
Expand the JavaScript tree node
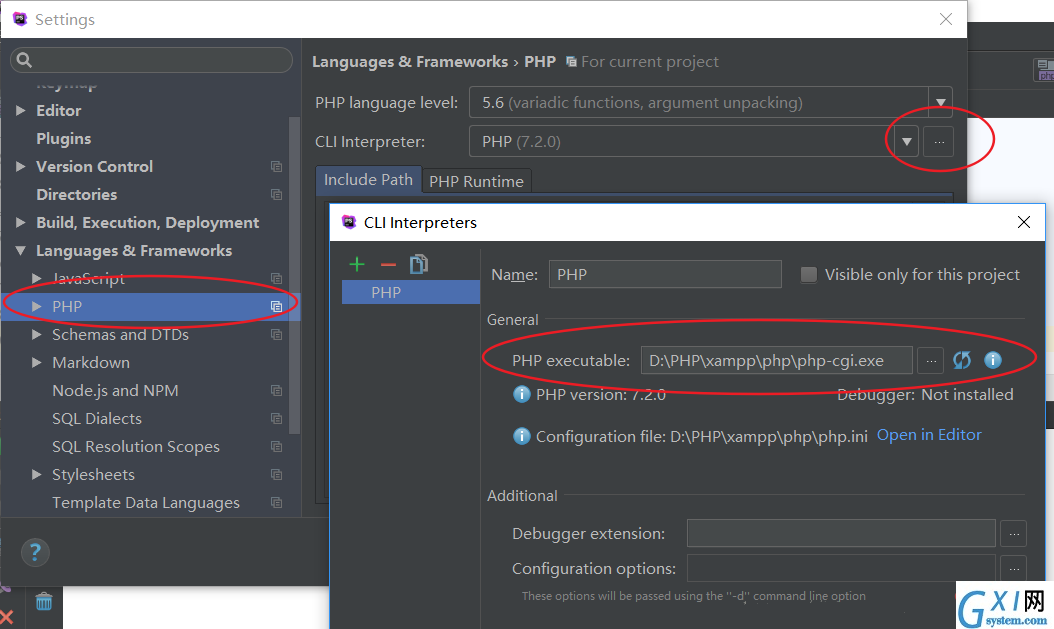[37, 278]
